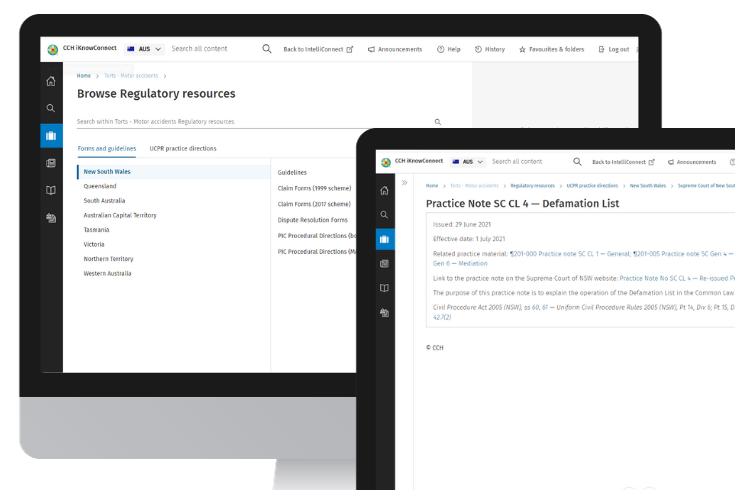Viewport: 735px width, 490px height.
Task: Click highlighted briefcase icon in Practice Note sidebar
Action: tap(385, 238)
